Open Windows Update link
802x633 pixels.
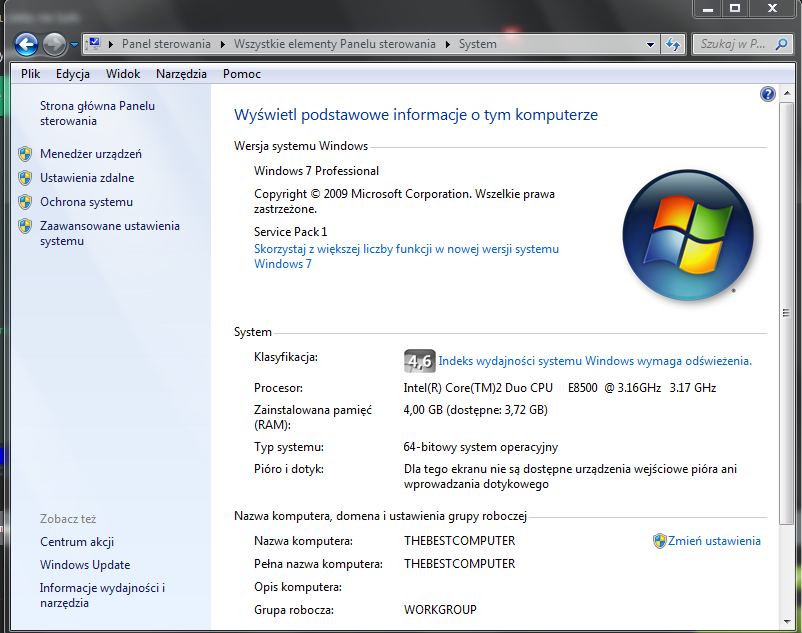(x=85, y=565)
